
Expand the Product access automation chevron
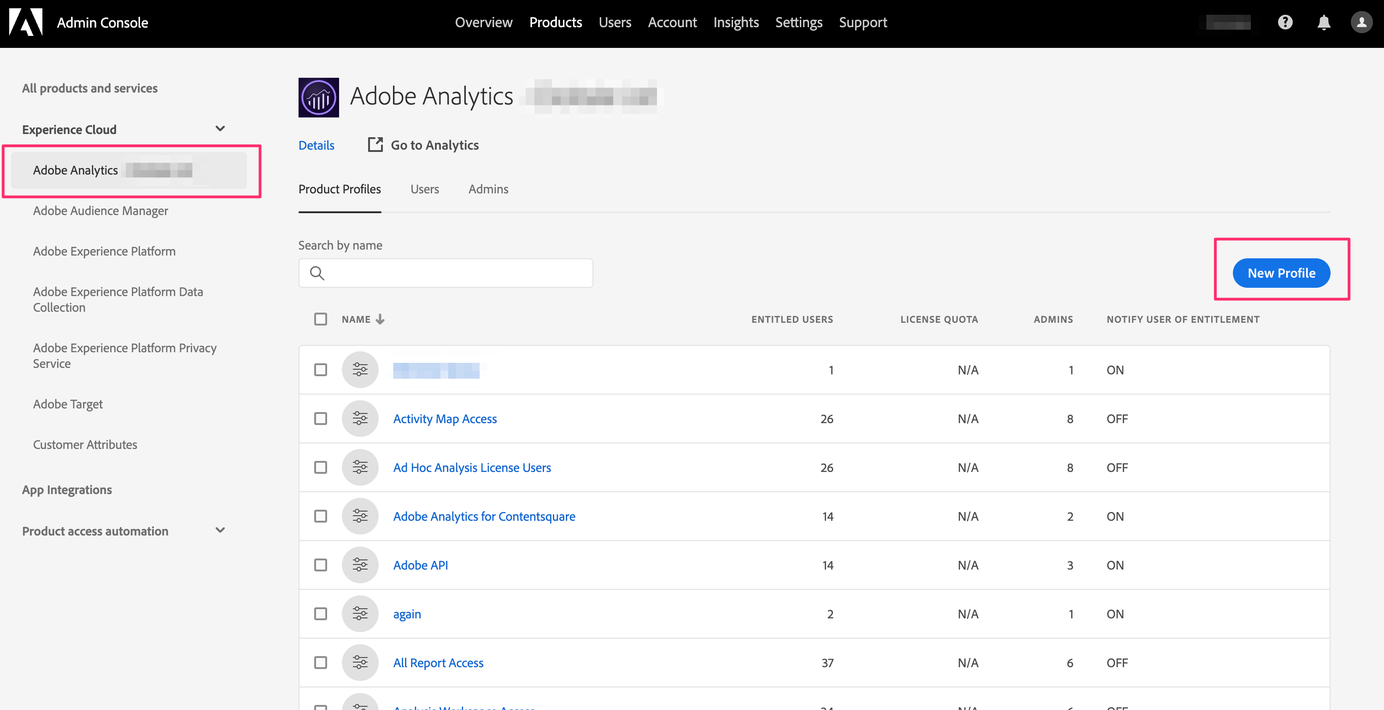[220, 531]
